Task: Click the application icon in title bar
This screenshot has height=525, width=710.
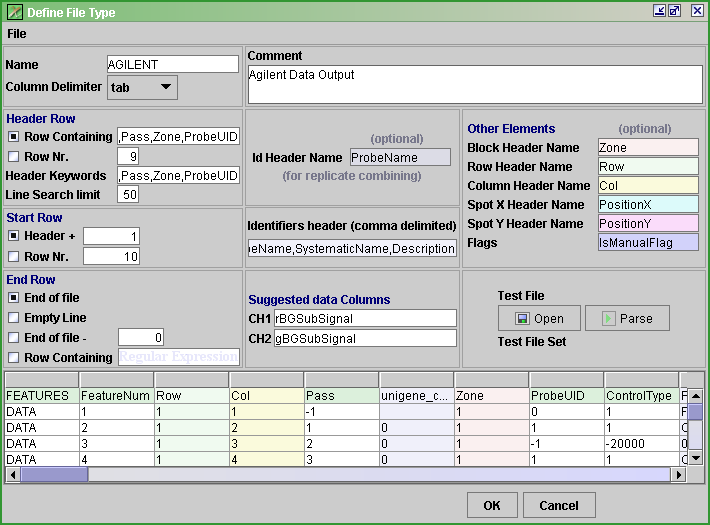Action: tap(14, 12)
